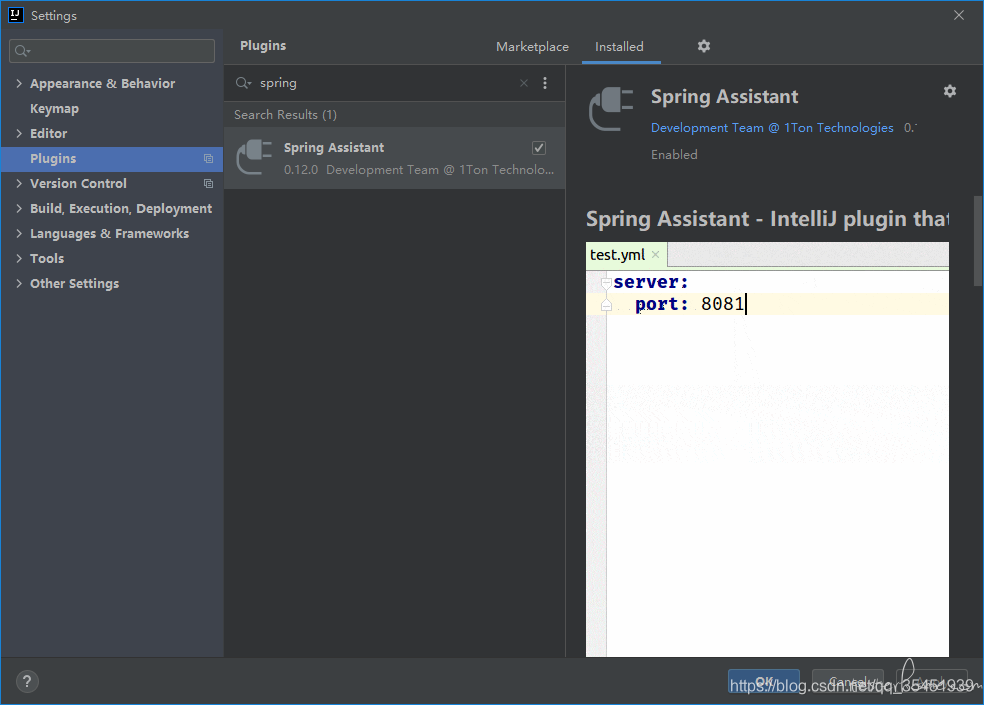Close the test.yml tab in preview
Screen dimensions: 984x705
click(655, 254)
